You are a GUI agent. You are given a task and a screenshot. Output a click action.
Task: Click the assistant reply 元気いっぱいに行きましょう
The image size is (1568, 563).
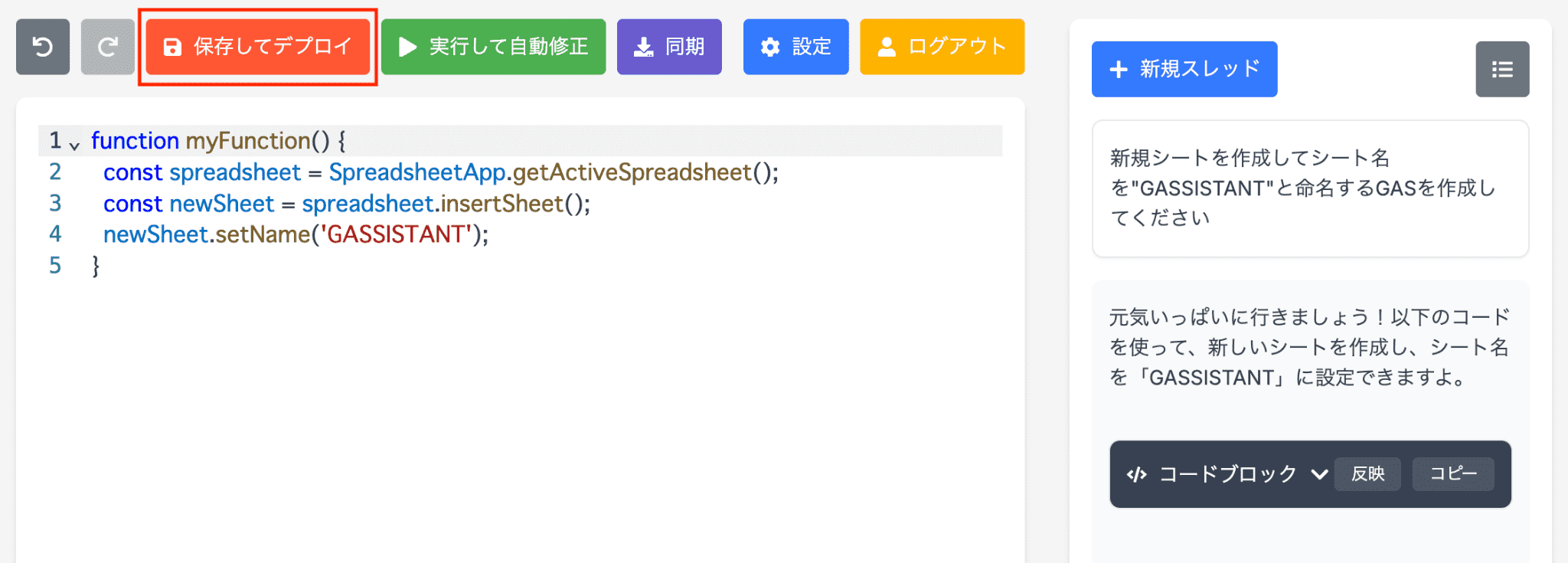[1310, 347]
